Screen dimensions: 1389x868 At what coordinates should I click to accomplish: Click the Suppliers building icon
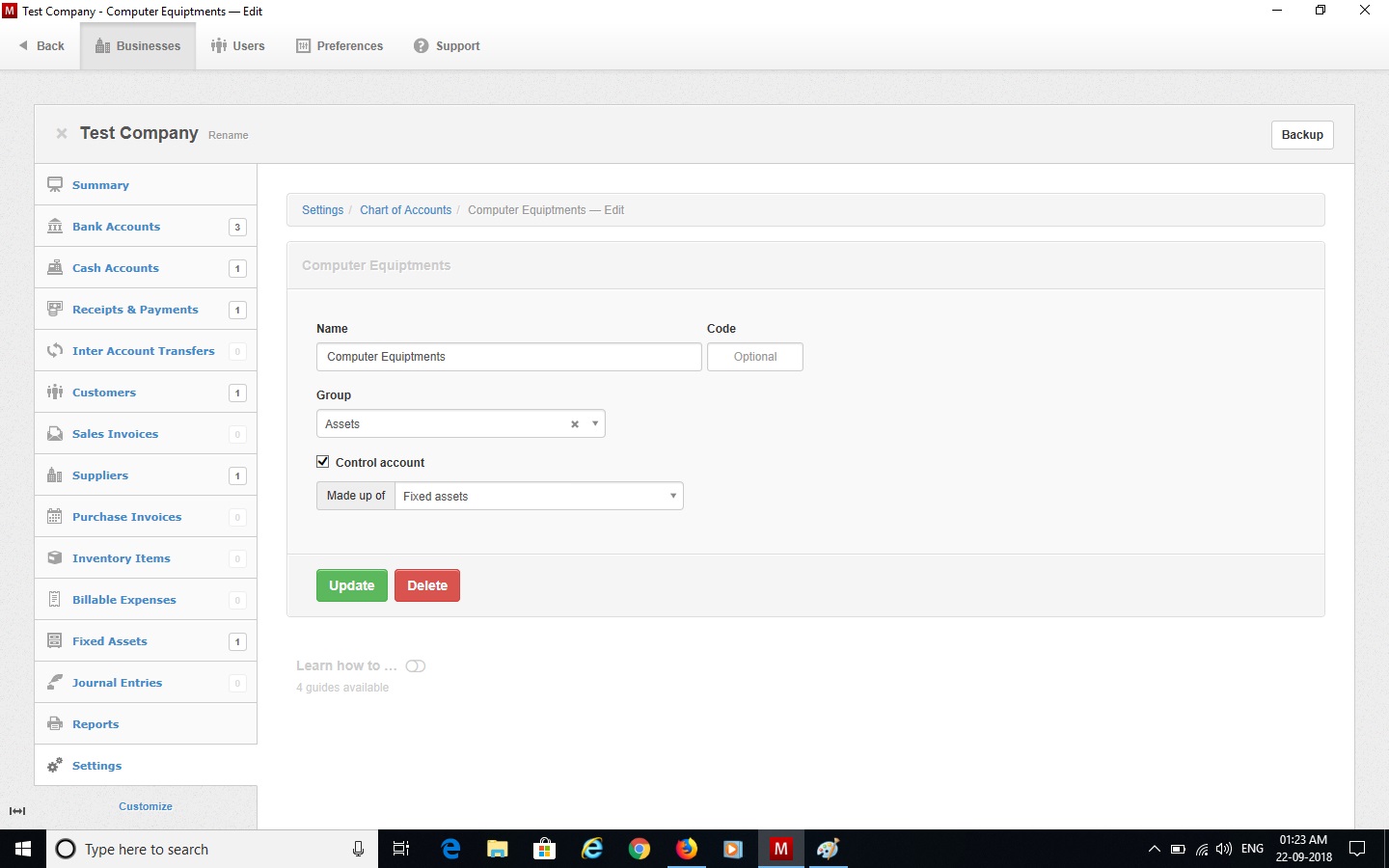(x=55, y=475)
